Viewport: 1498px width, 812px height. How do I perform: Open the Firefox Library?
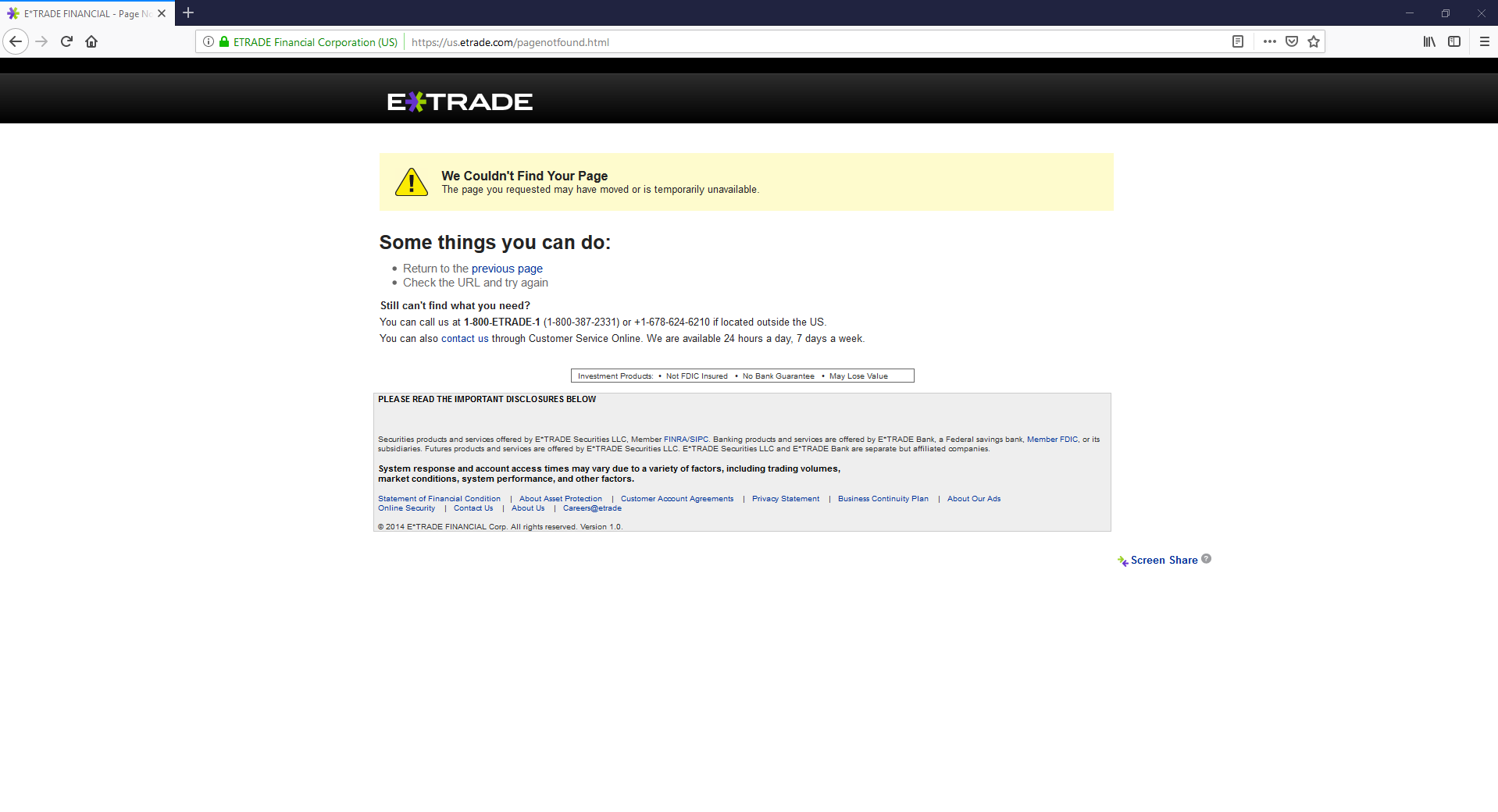pos(1429,41)
